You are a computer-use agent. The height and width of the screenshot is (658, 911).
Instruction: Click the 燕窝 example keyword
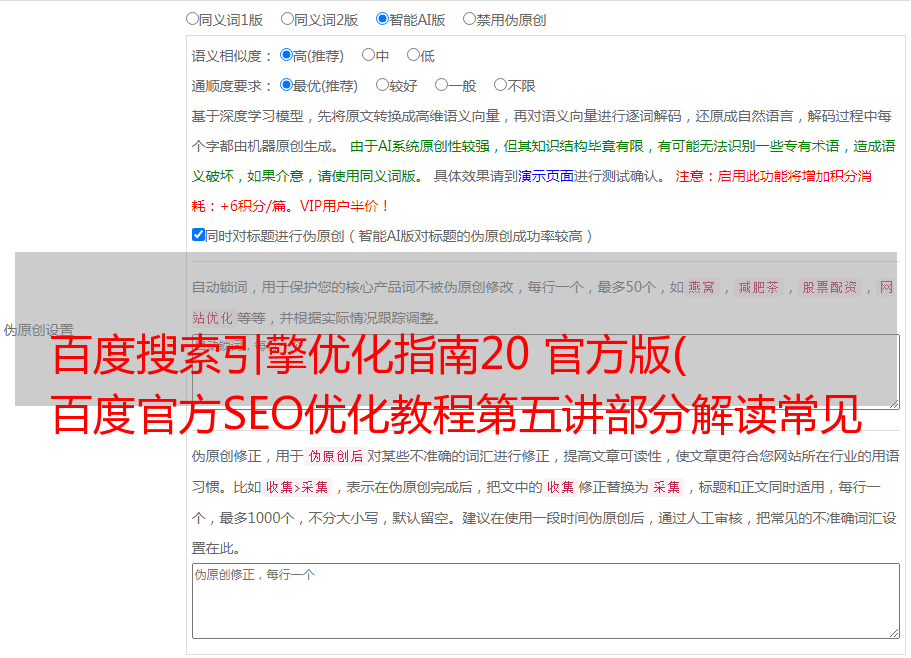(x=701, y=287)
